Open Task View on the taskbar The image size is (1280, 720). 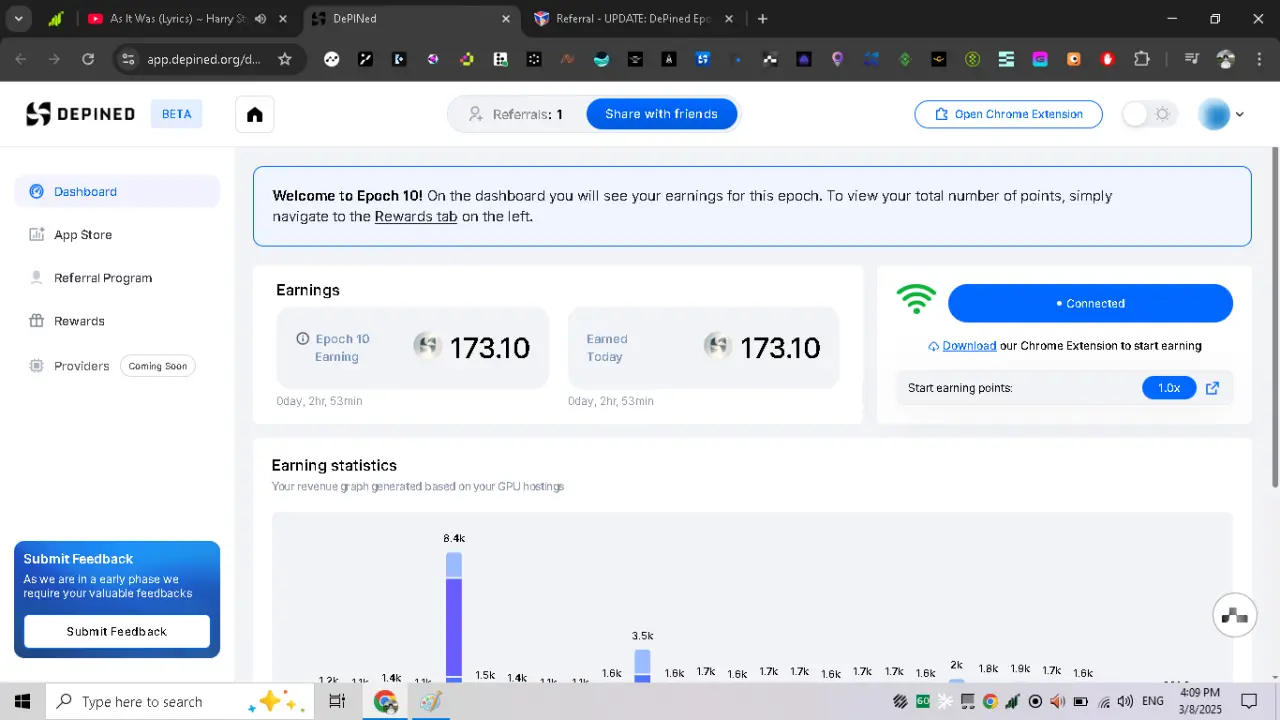coord(337,702)
